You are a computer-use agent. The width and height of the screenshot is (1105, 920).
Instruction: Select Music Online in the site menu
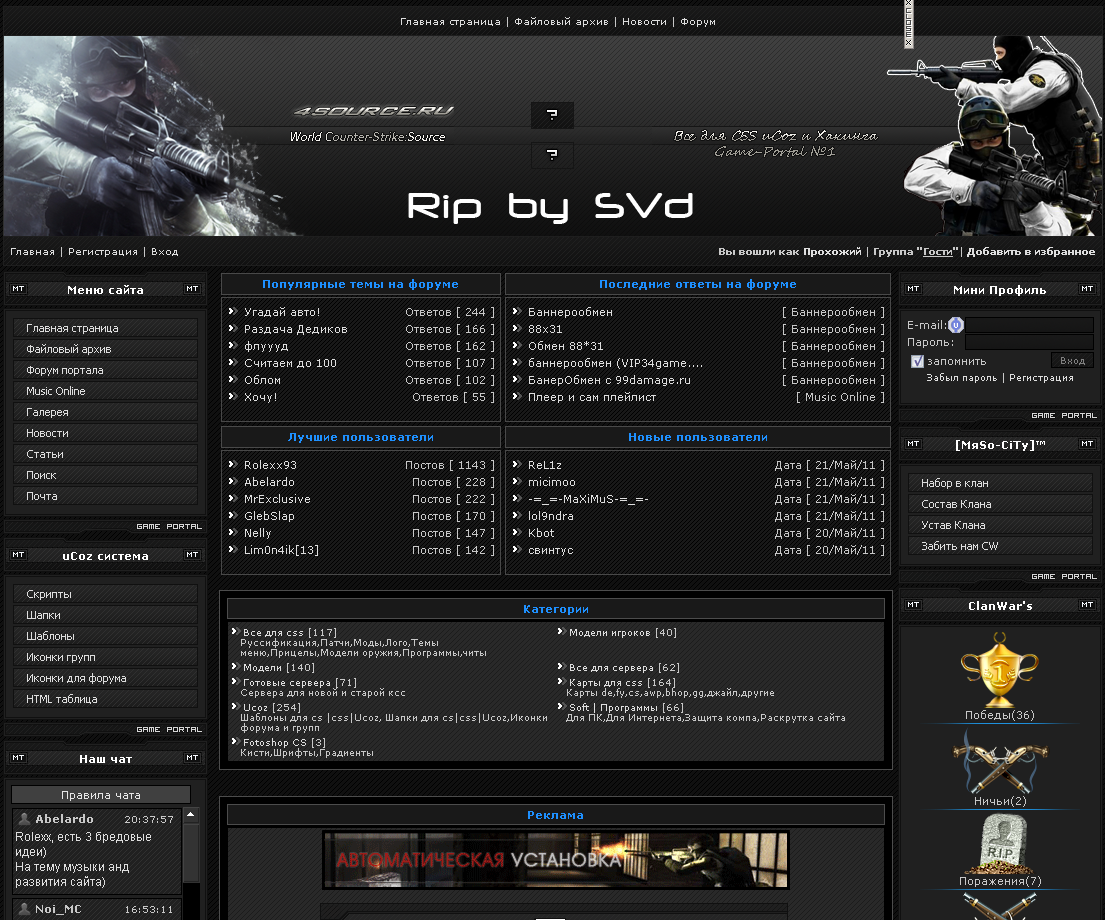[x=56, y=391]
